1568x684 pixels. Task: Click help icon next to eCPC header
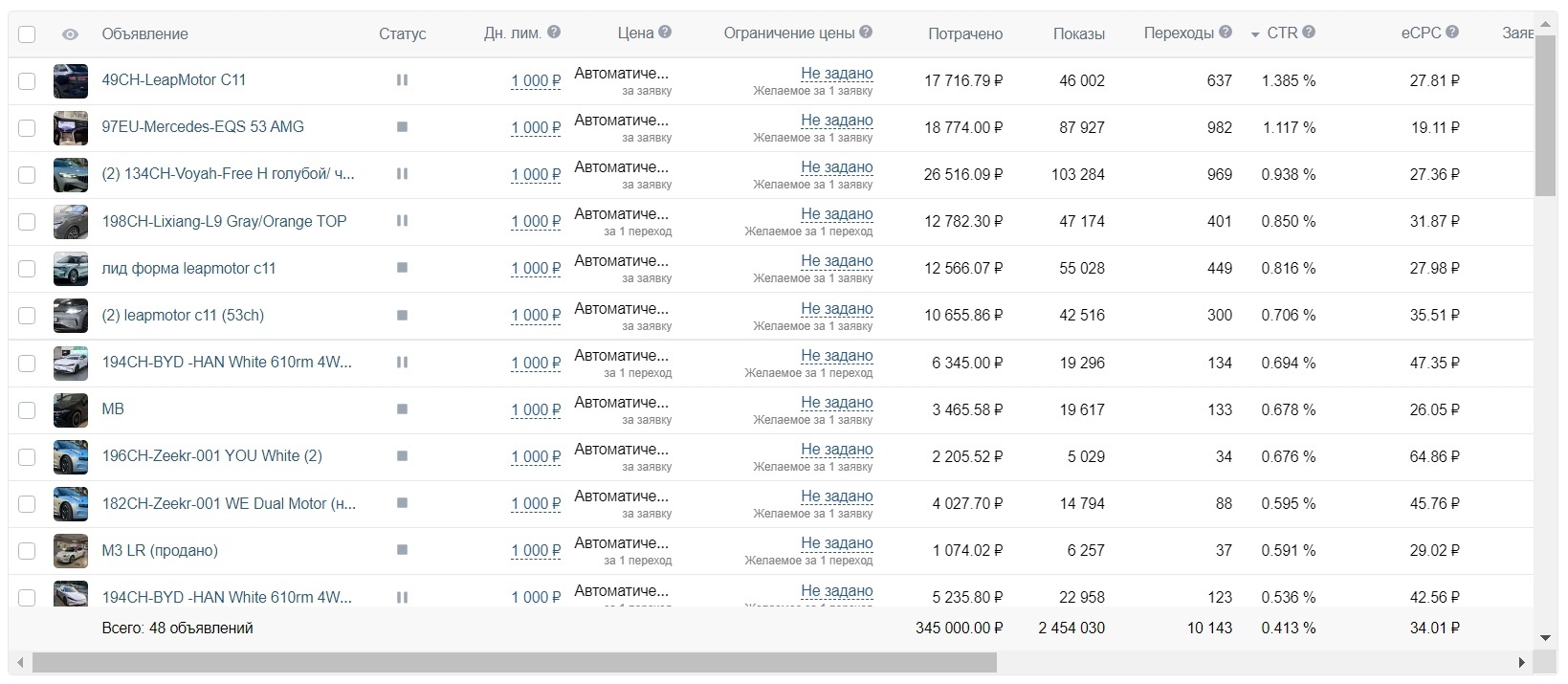pyautogui.click(x=1452, y=32)
